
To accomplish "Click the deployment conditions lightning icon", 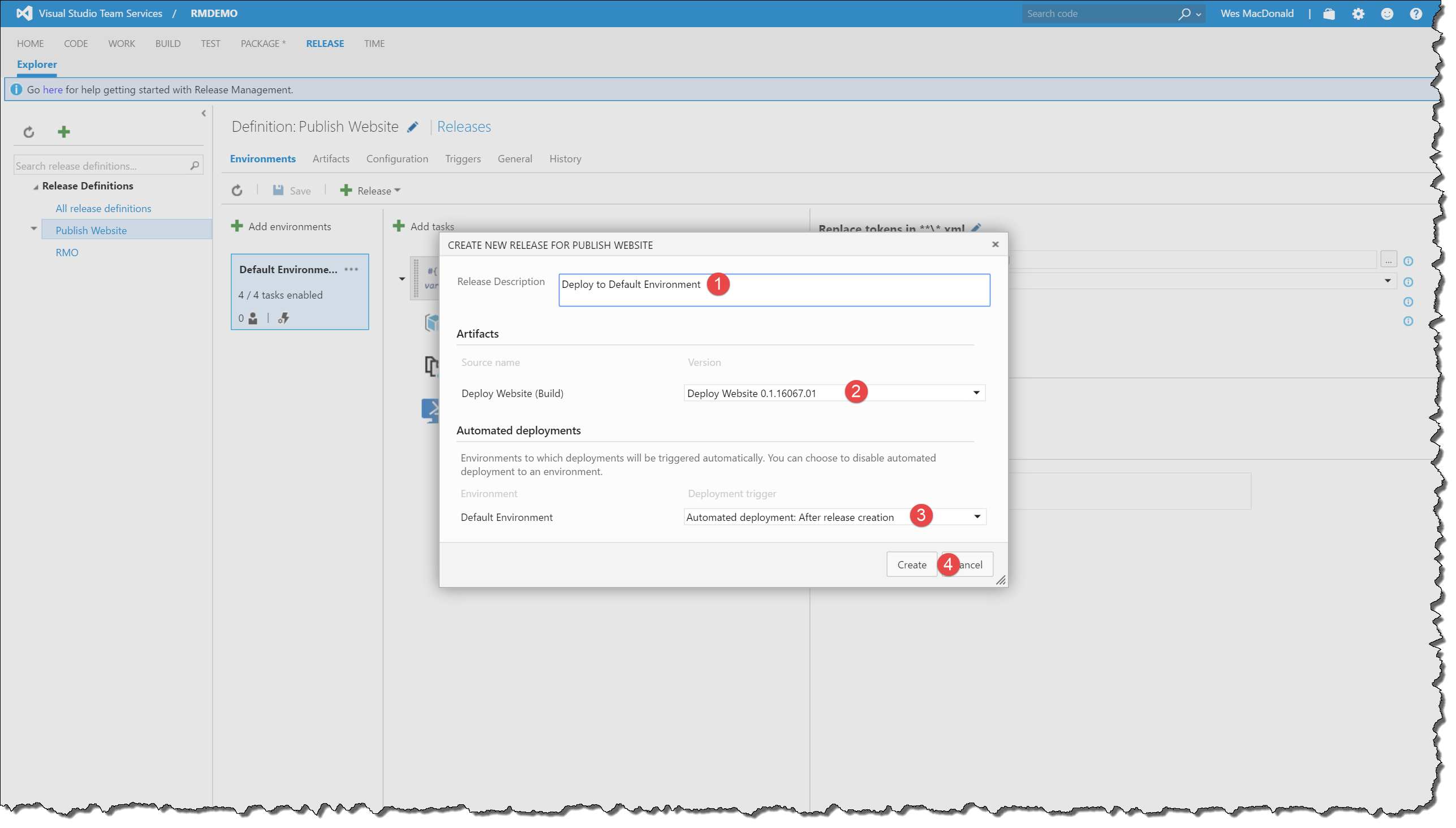I will coord(283,318).
